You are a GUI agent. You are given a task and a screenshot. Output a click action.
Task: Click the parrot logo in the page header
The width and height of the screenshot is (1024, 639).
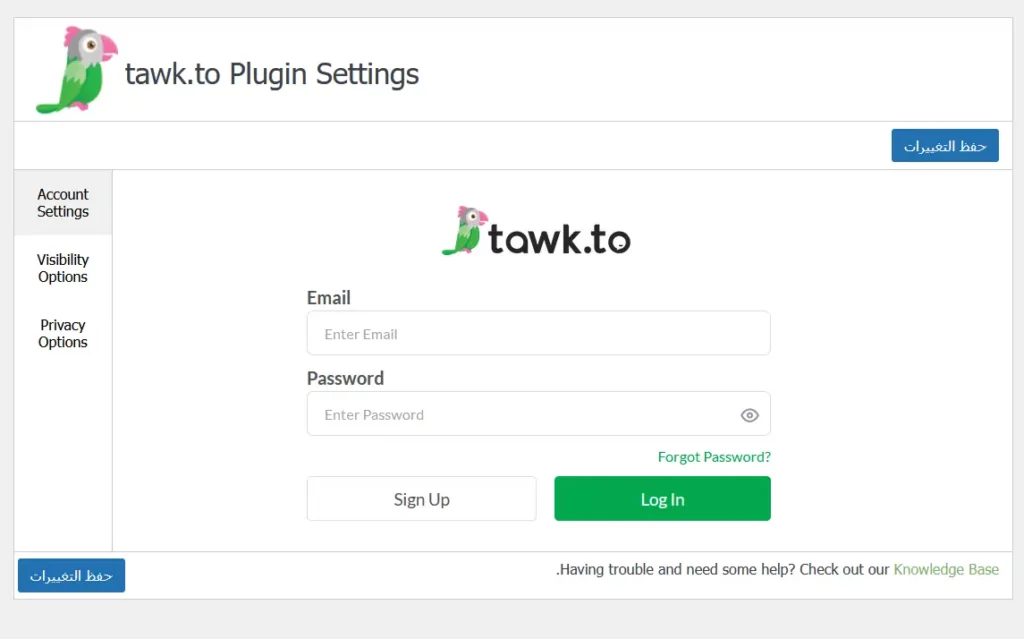(x=76, y=70)
